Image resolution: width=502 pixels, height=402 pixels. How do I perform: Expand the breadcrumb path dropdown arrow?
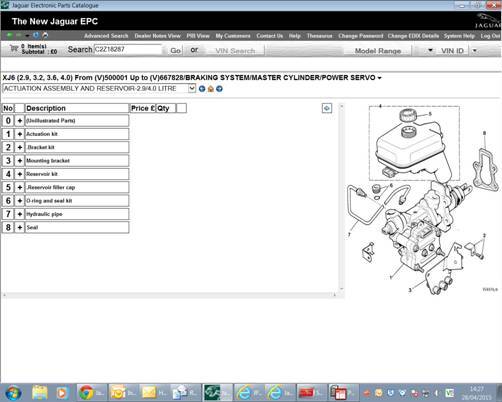click(379, 78)
